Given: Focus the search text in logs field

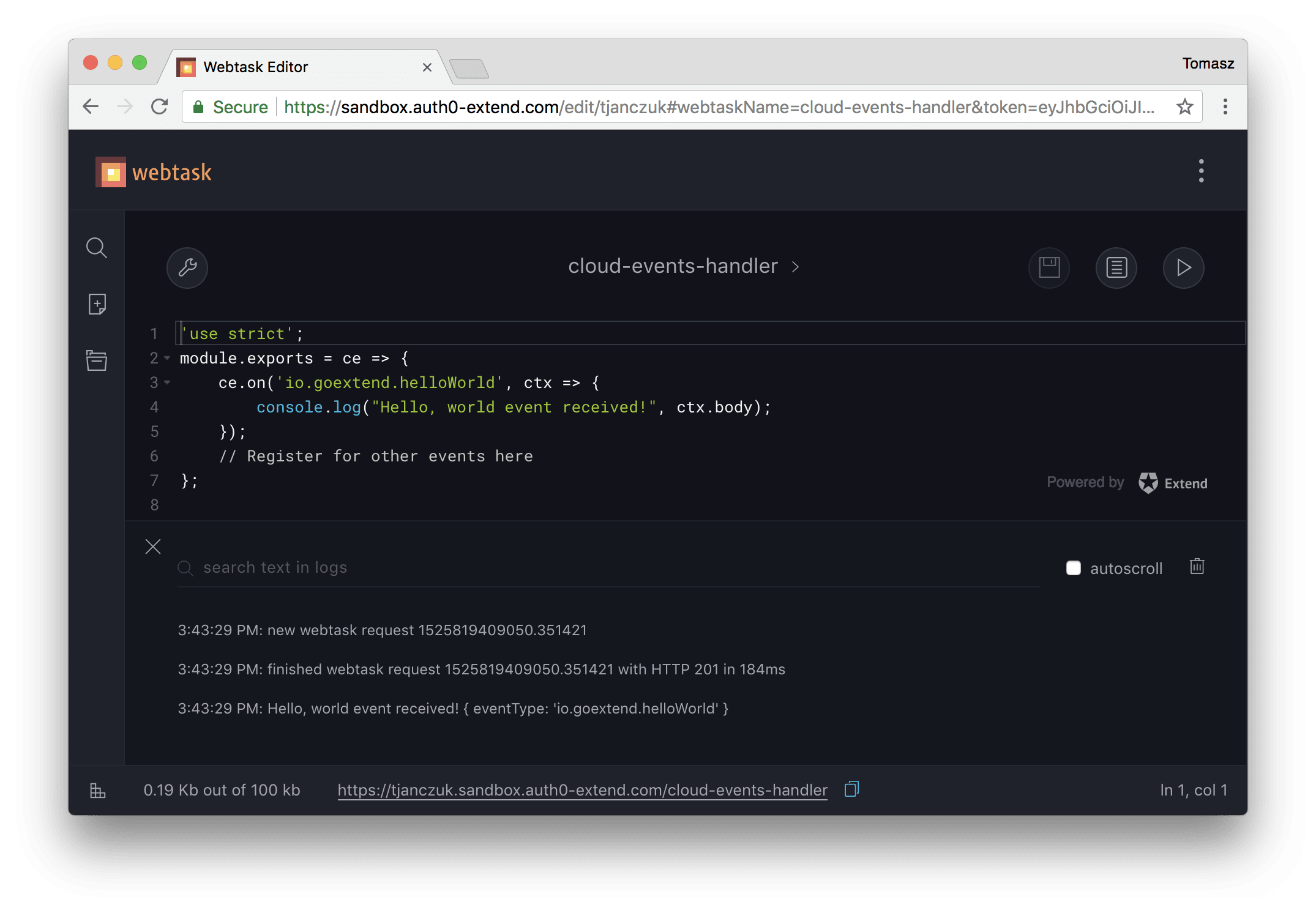Looking at the screenshot, I should [609, 568].
